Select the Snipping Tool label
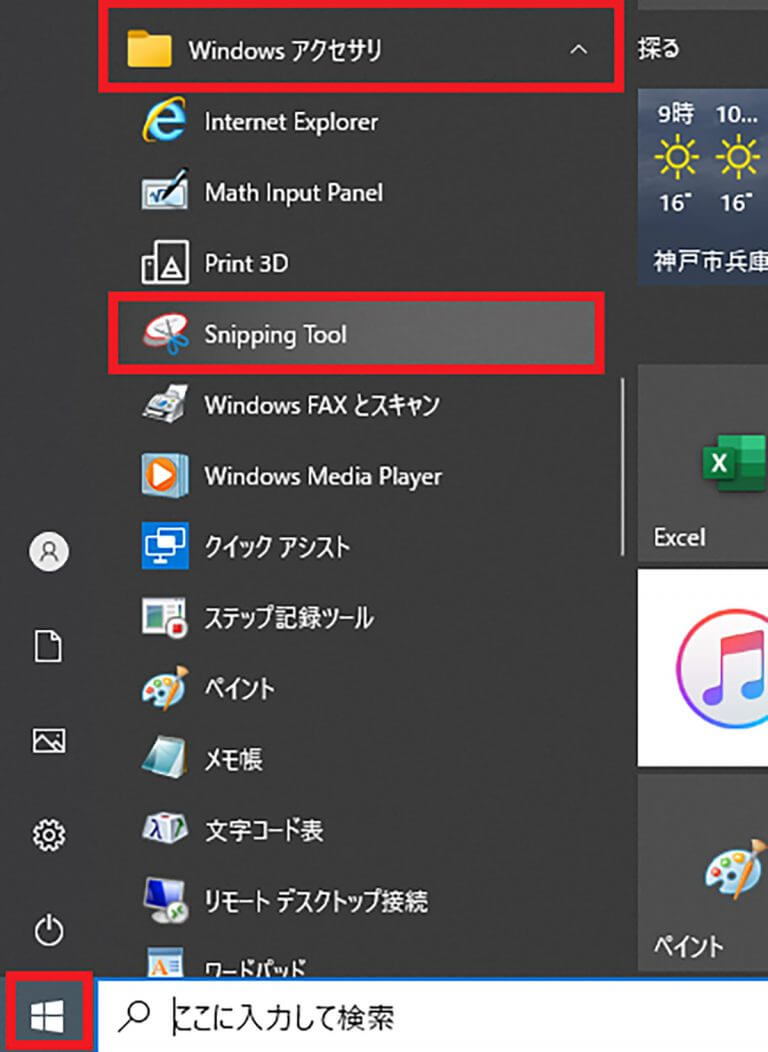 pos(275,335)
